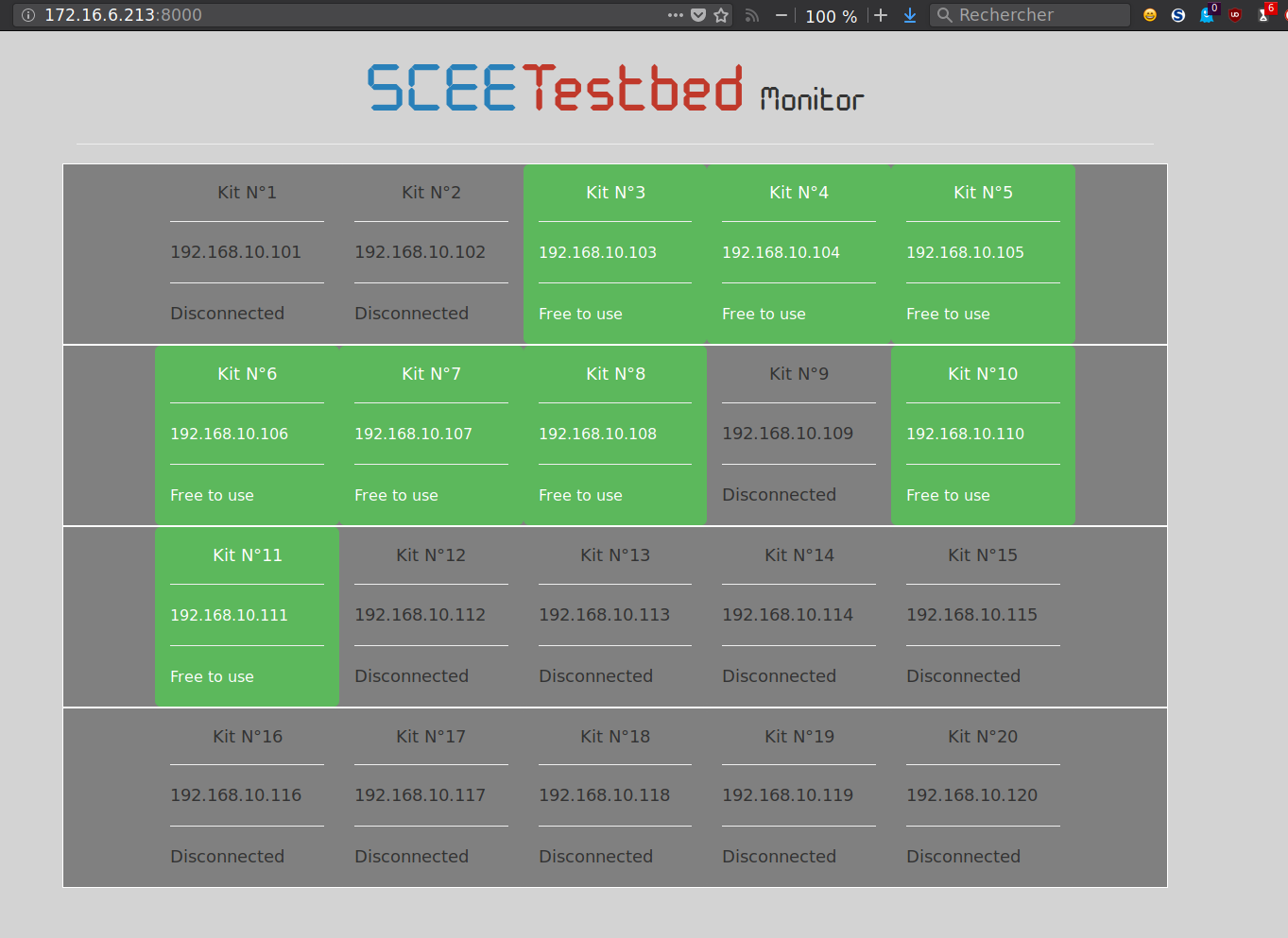This screenshot has width=1288, height=938.
Task: Click the disconnected Kit N°9 card
Action: [799, 435]
